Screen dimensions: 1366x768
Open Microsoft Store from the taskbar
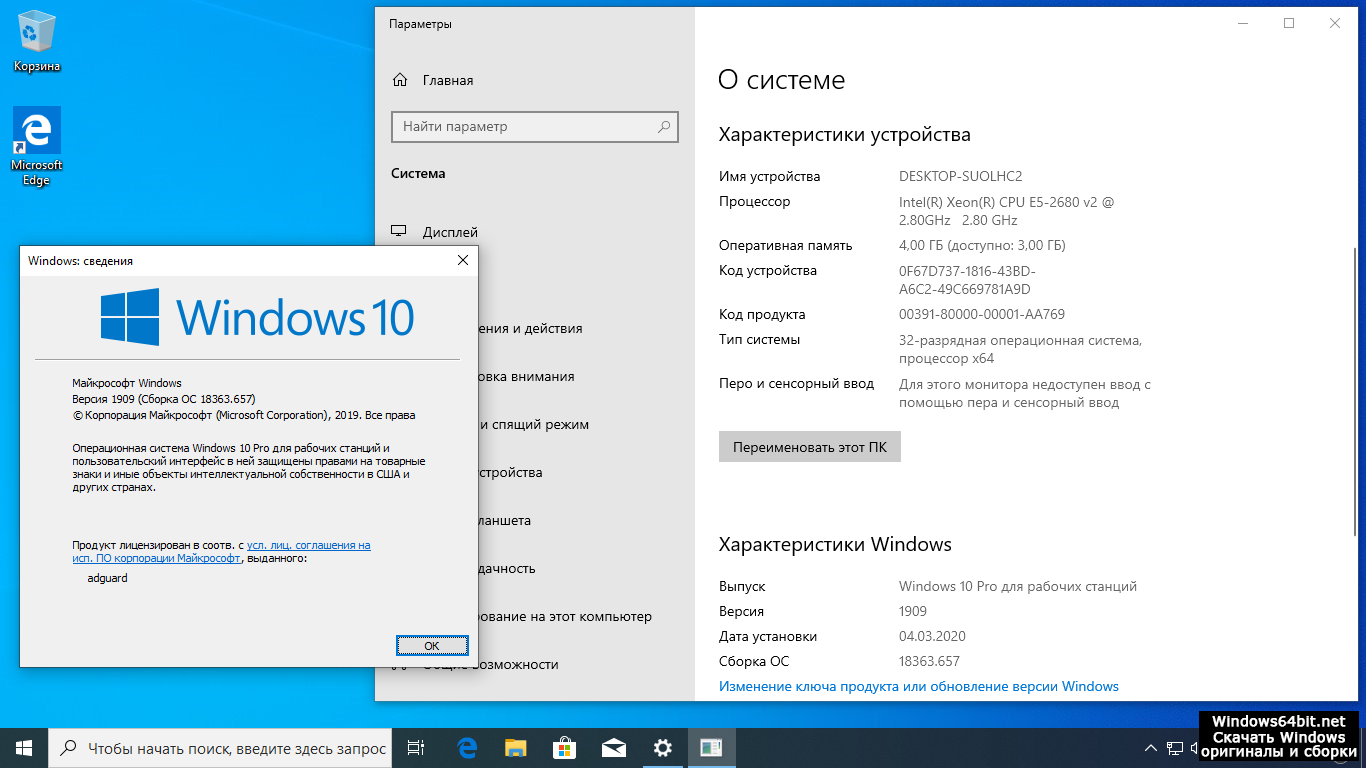564,748
